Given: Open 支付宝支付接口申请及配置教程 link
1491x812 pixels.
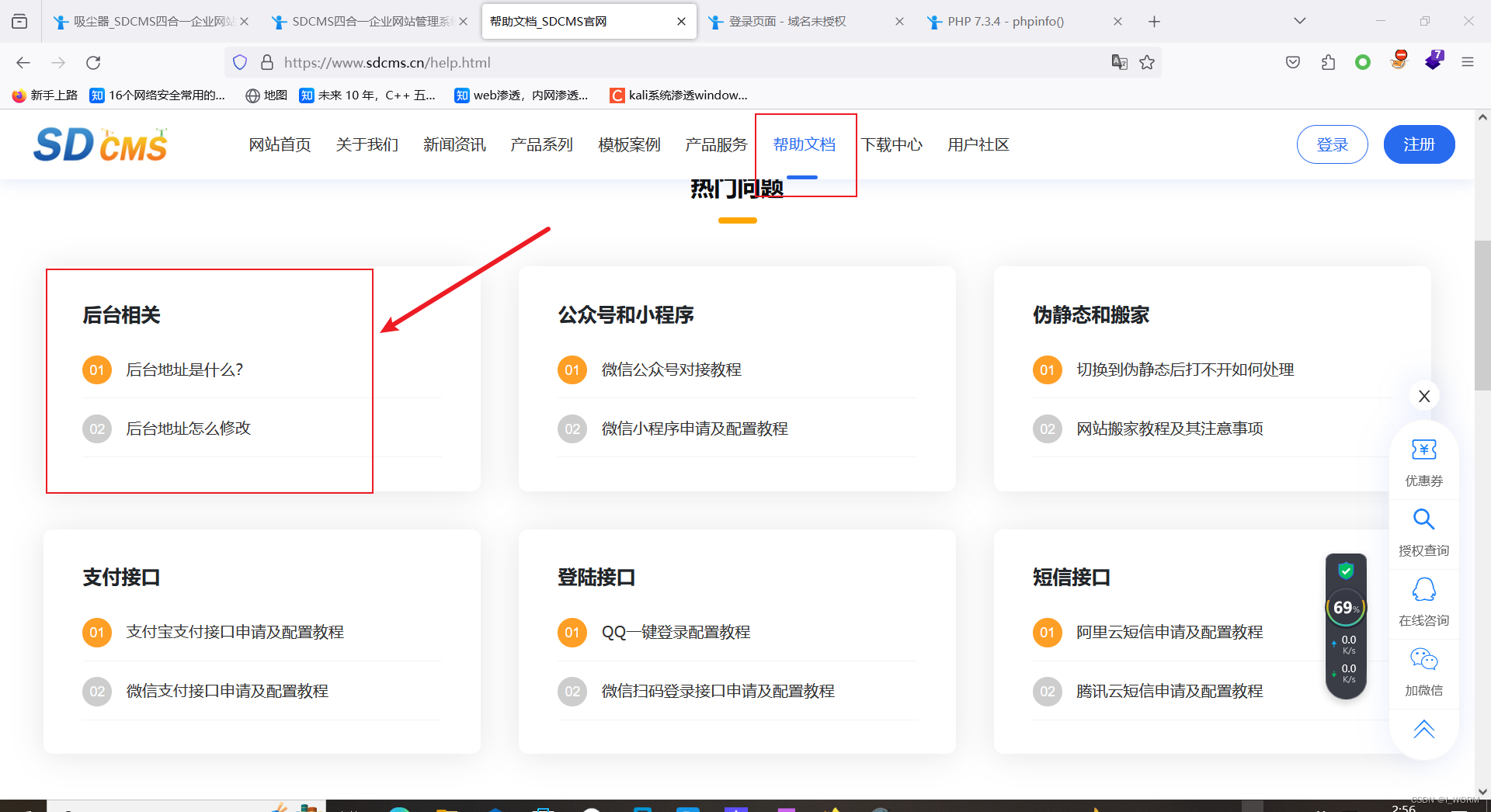Looking at the screenshot, I should point(235,632).
